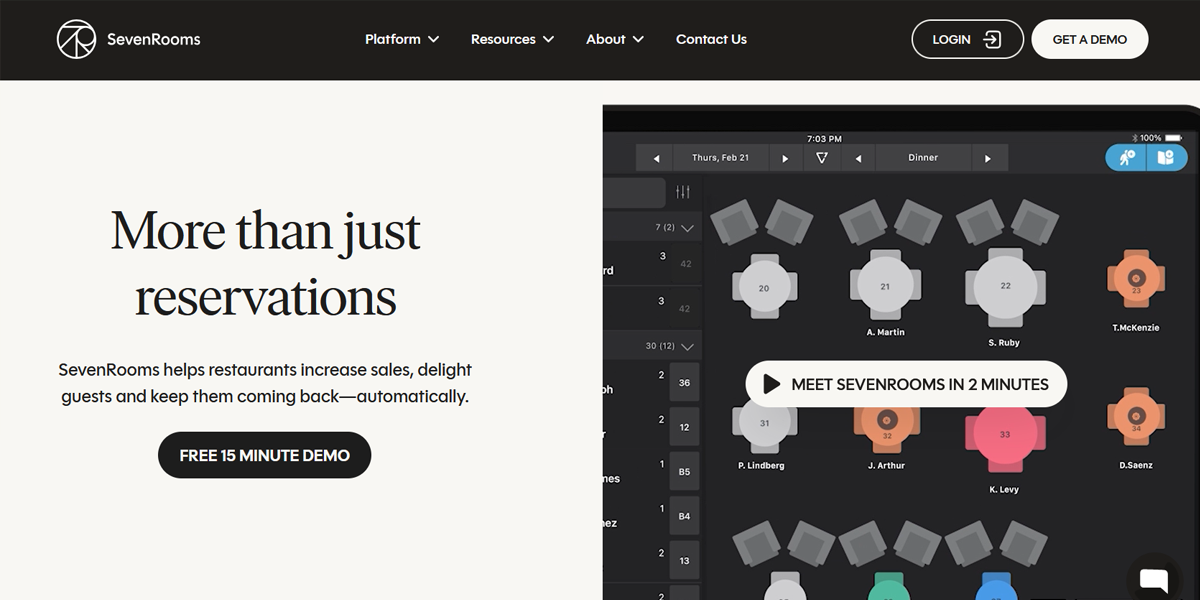
Task: Expand the Resources dropdown
Action: [x=512, y=39]
